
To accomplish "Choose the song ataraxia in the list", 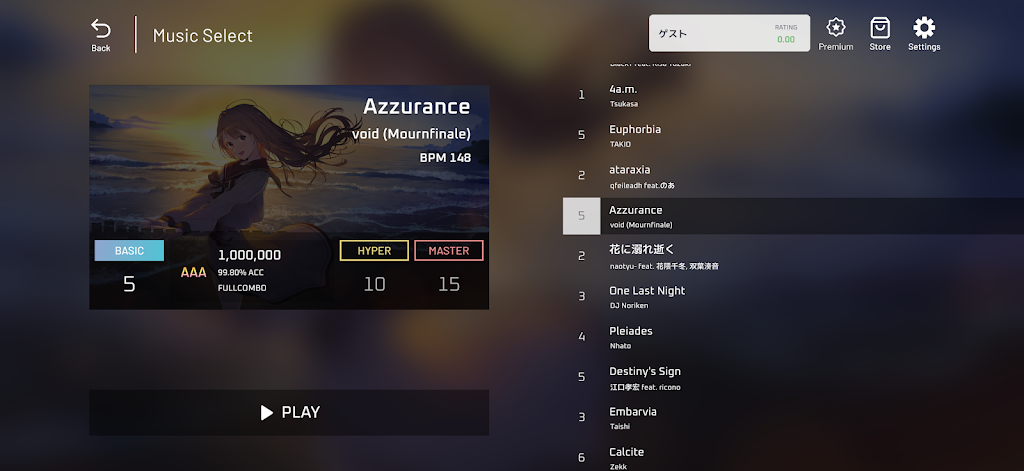I will [793, 176].
